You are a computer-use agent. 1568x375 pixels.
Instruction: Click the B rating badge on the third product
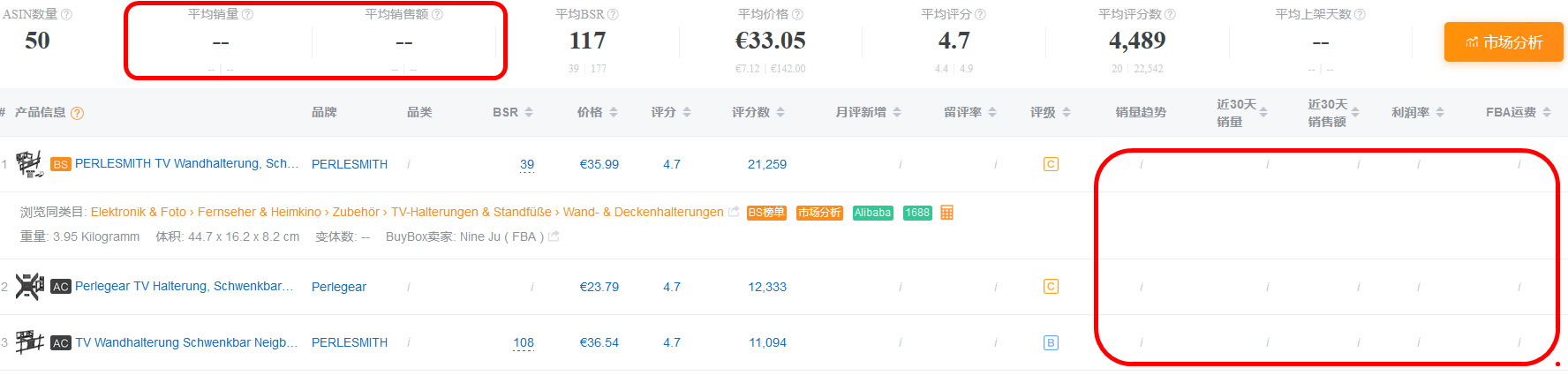click(1051, 342)
